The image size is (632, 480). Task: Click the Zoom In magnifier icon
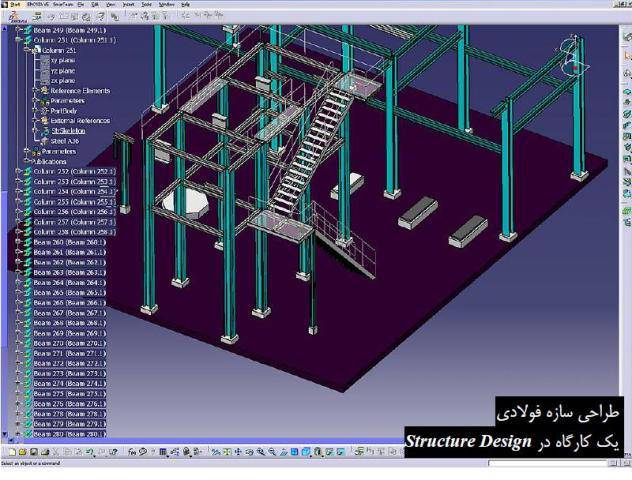261,452
